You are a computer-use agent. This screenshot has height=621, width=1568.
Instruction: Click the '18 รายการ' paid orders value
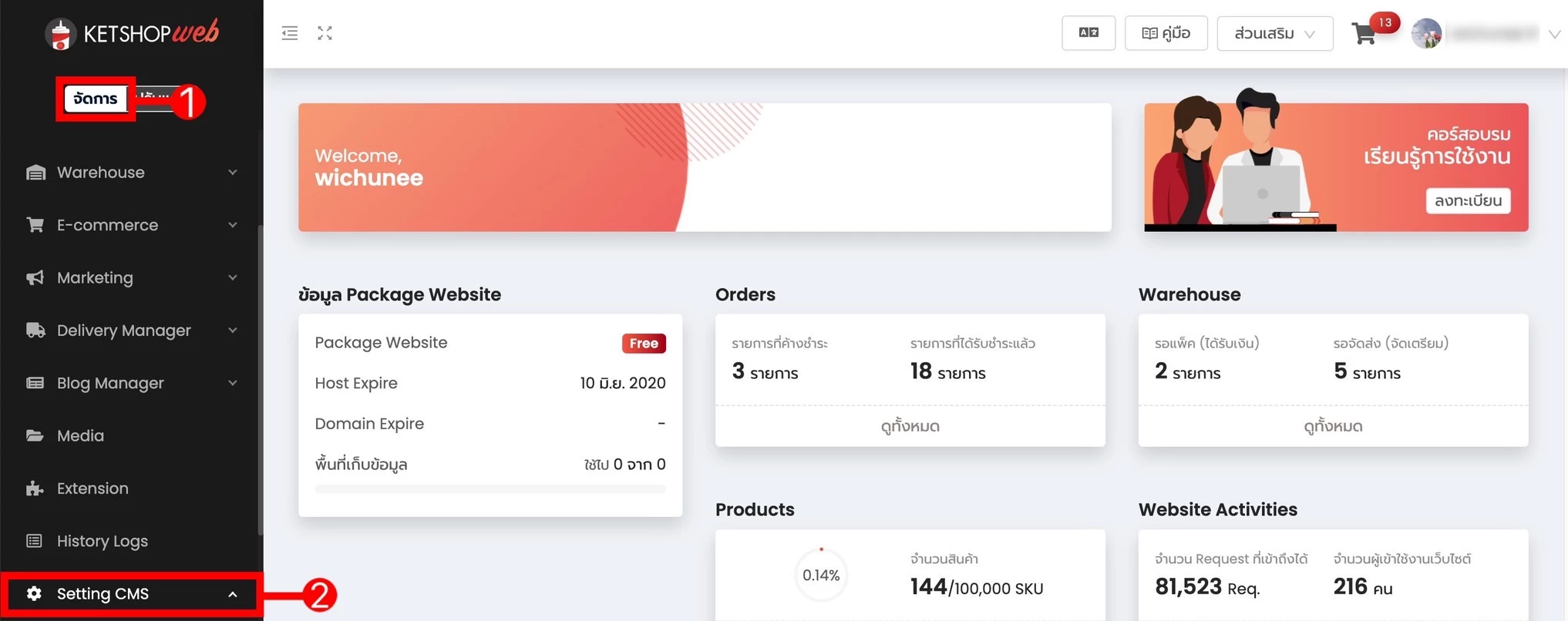[x=947, y=372]
